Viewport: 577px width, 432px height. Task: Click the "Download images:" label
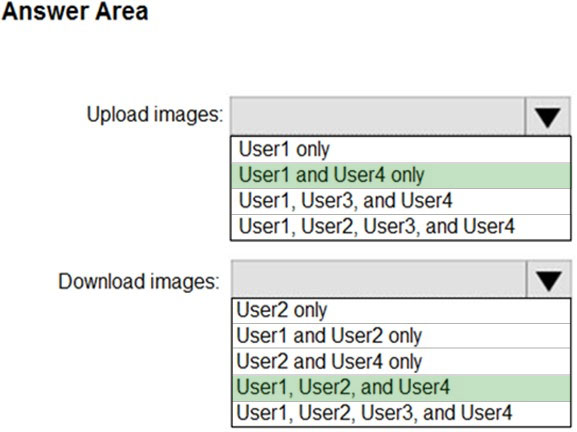(139, 282)
